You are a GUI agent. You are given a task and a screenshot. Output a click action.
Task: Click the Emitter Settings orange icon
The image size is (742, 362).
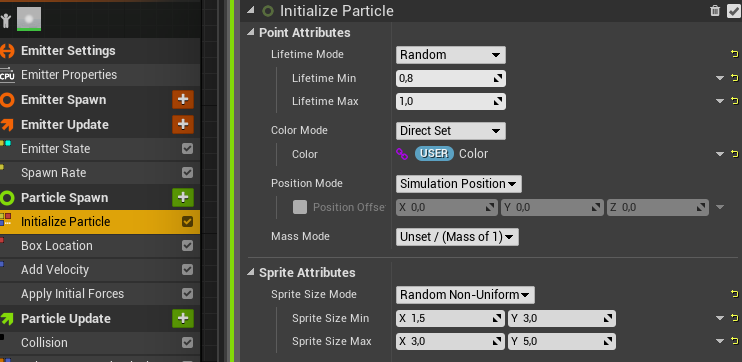(7, 51)
